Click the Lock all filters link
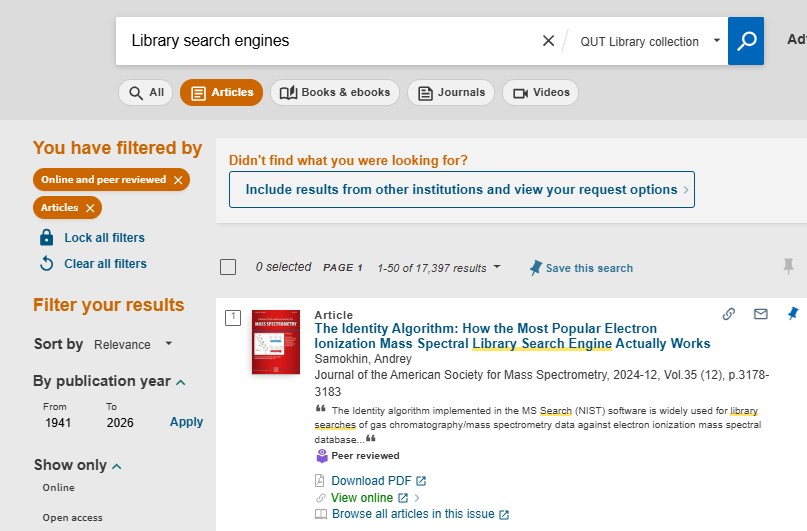The image size is (807, 531). click(104, 238)
